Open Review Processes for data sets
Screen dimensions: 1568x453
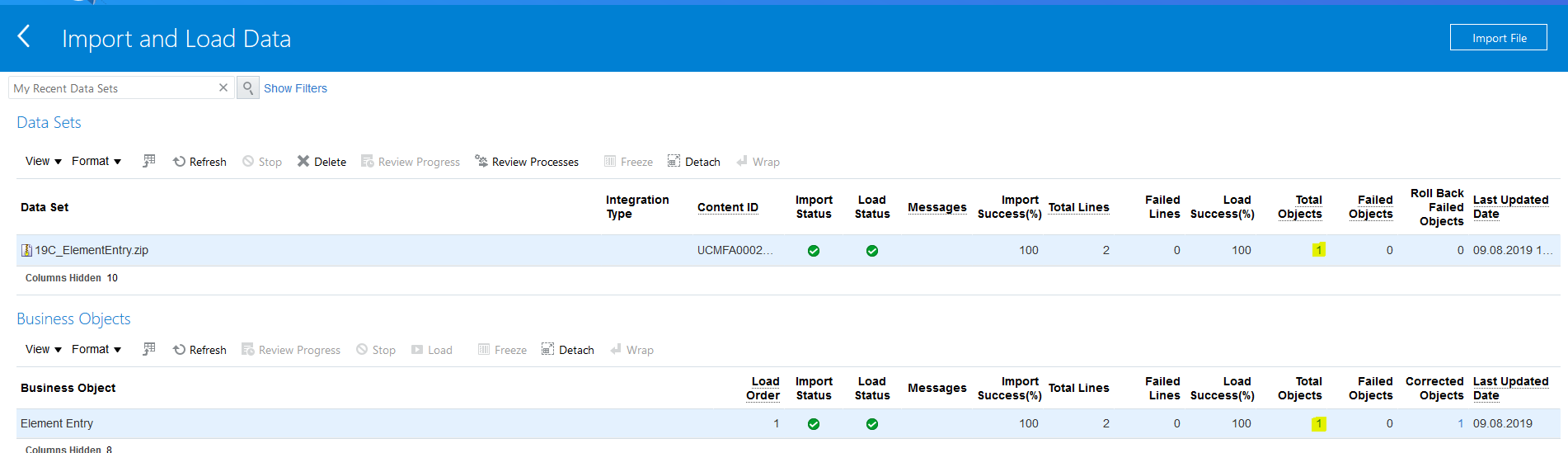pyautogui.click(x=527, y=162)
